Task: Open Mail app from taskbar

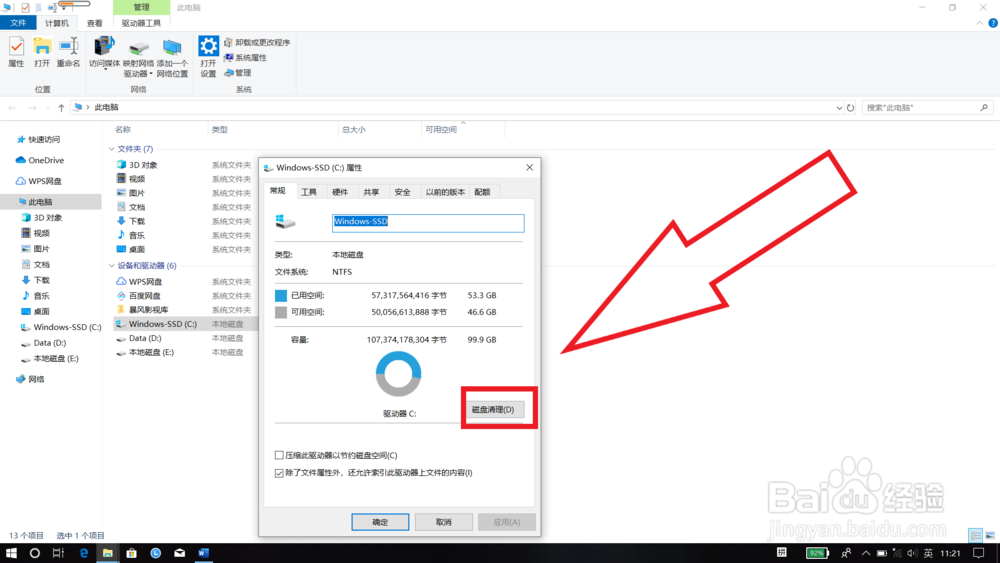Action: pos(180,553)
